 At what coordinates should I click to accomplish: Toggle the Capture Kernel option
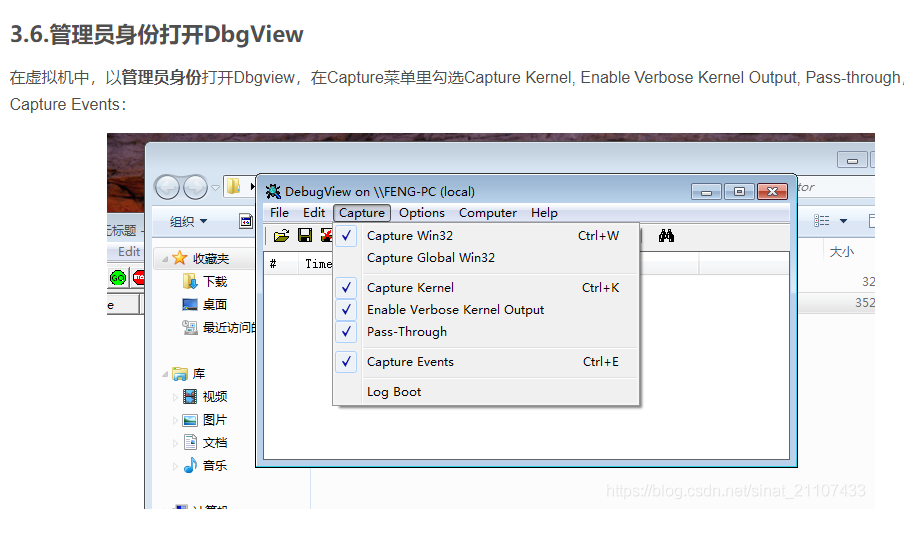[346, 288]
